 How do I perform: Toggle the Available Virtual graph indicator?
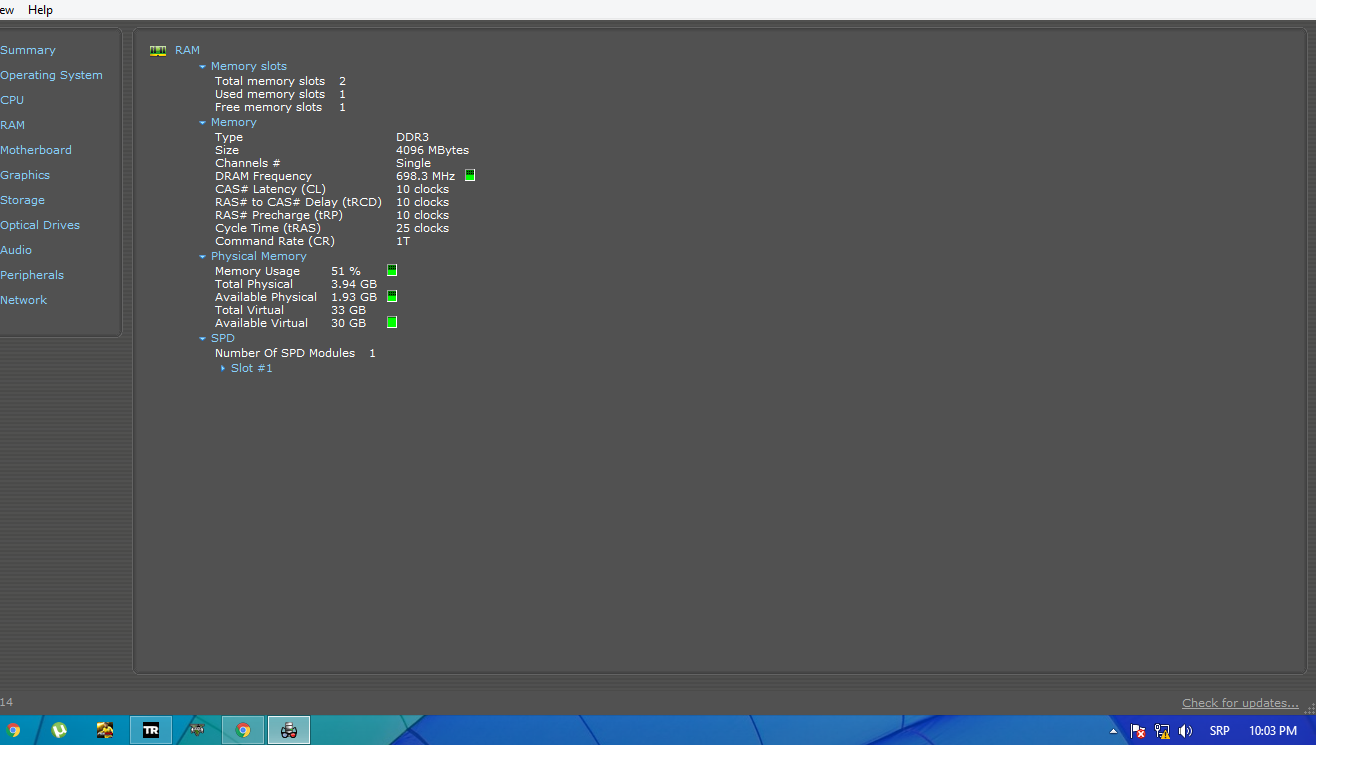coord(392,322)
